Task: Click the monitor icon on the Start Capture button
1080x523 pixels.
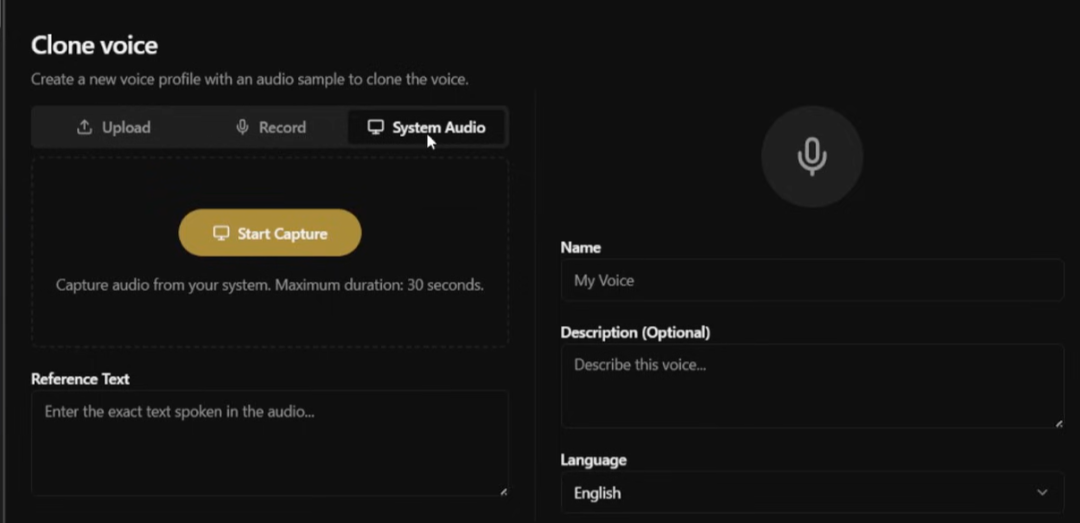Action: [x=221, y=234]
